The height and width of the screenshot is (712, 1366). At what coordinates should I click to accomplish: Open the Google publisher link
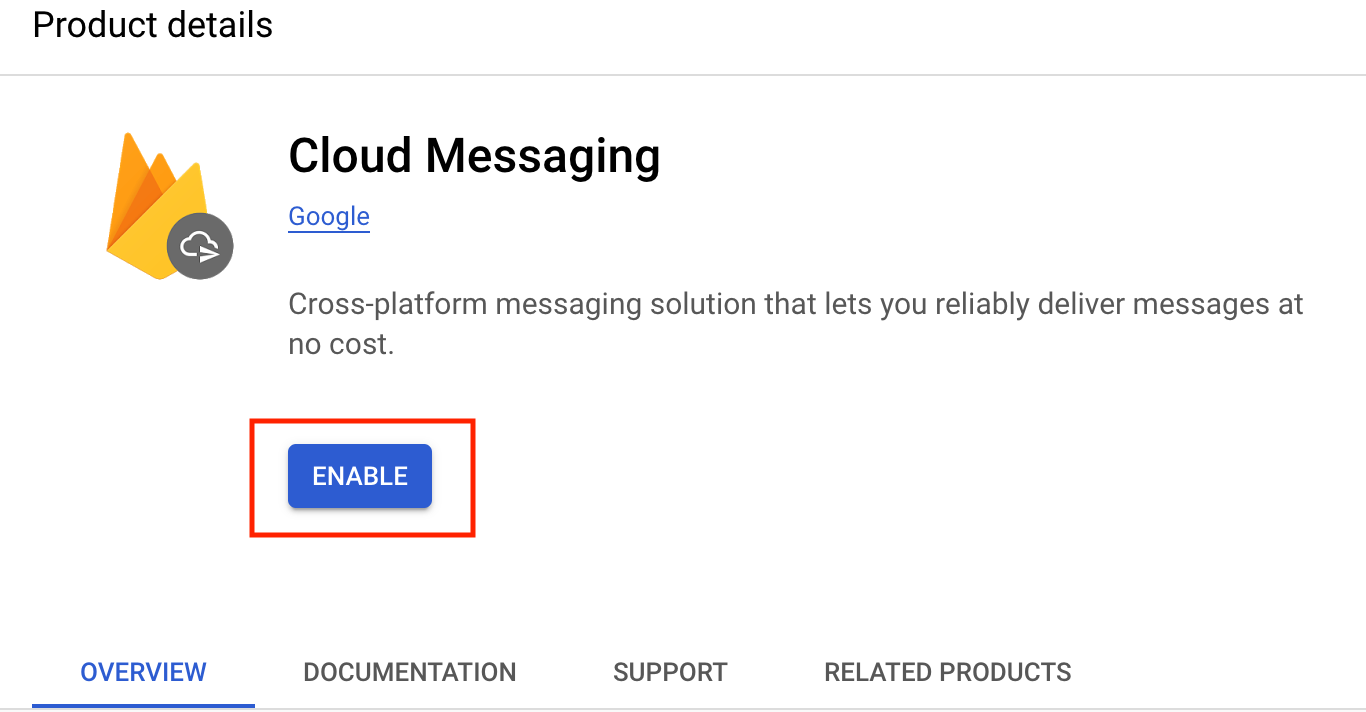(329, 217)
